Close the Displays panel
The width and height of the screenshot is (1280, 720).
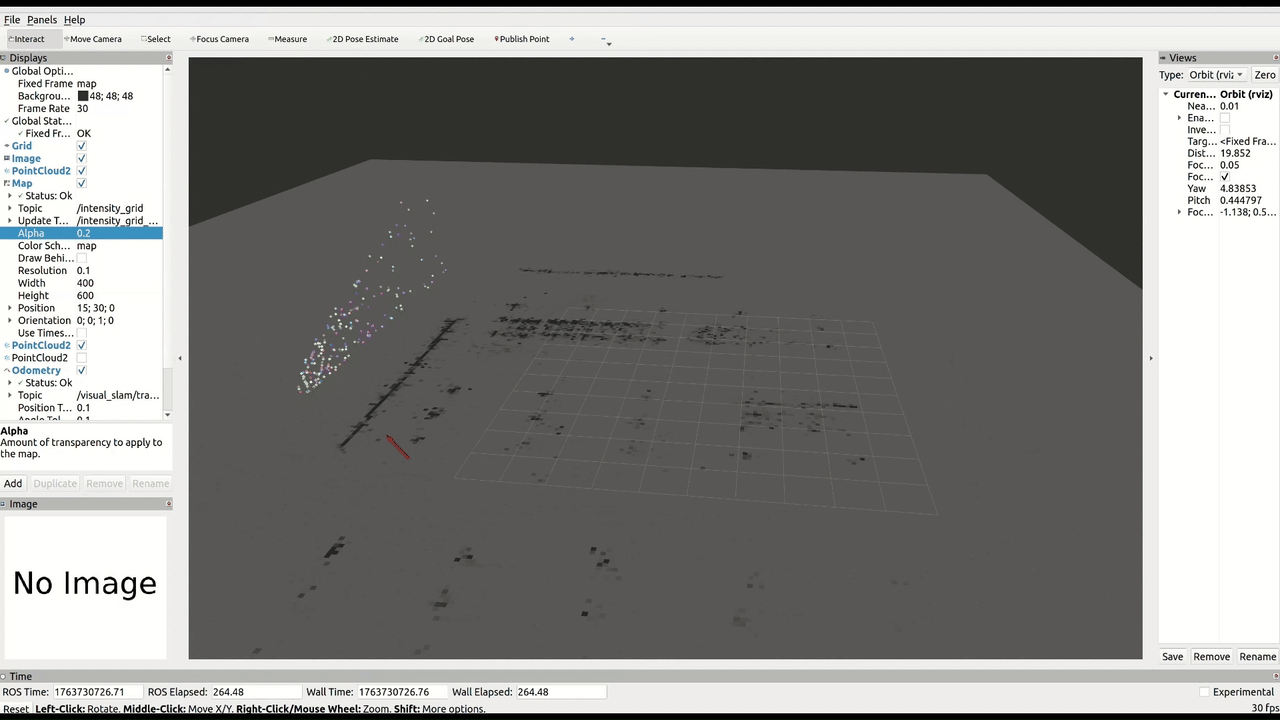pyautogui.click(x=168, y=58)
